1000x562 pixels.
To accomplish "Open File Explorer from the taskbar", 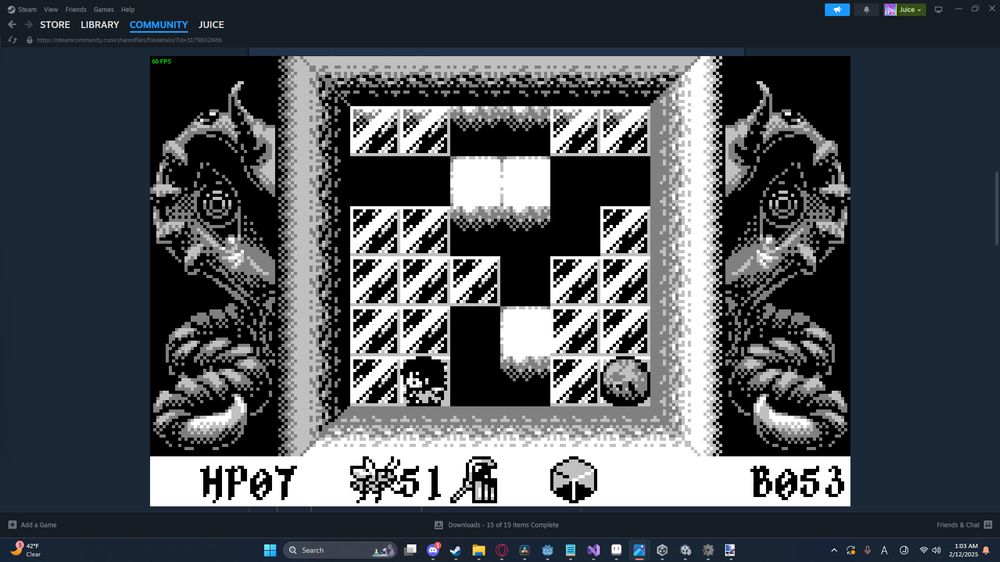I will coord(478,550).
